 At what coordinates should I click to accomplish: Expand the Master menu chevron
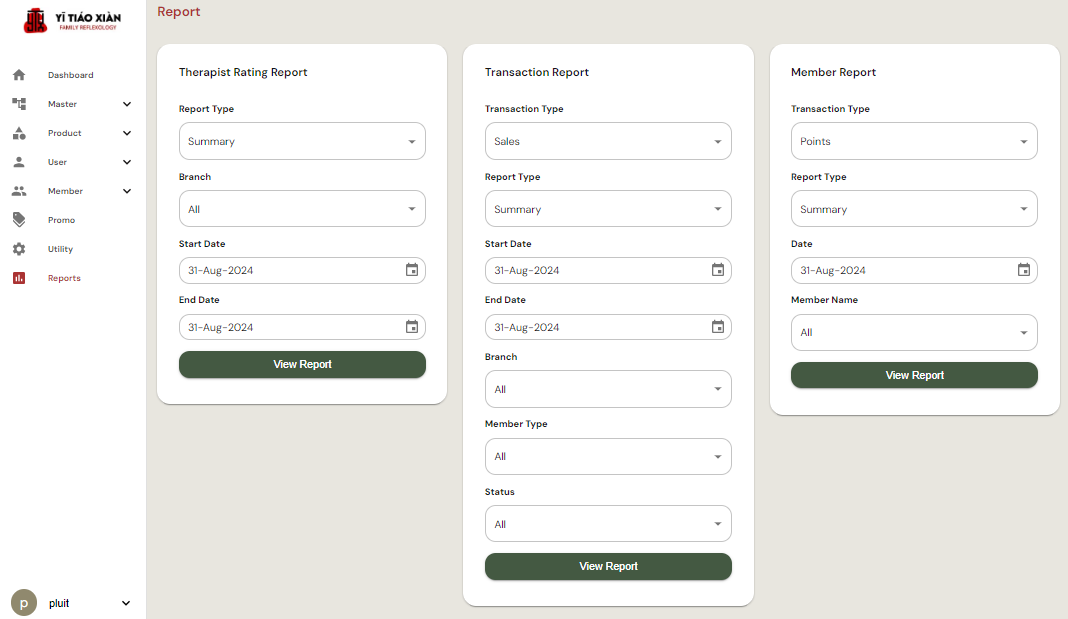(x=127, y=104)
